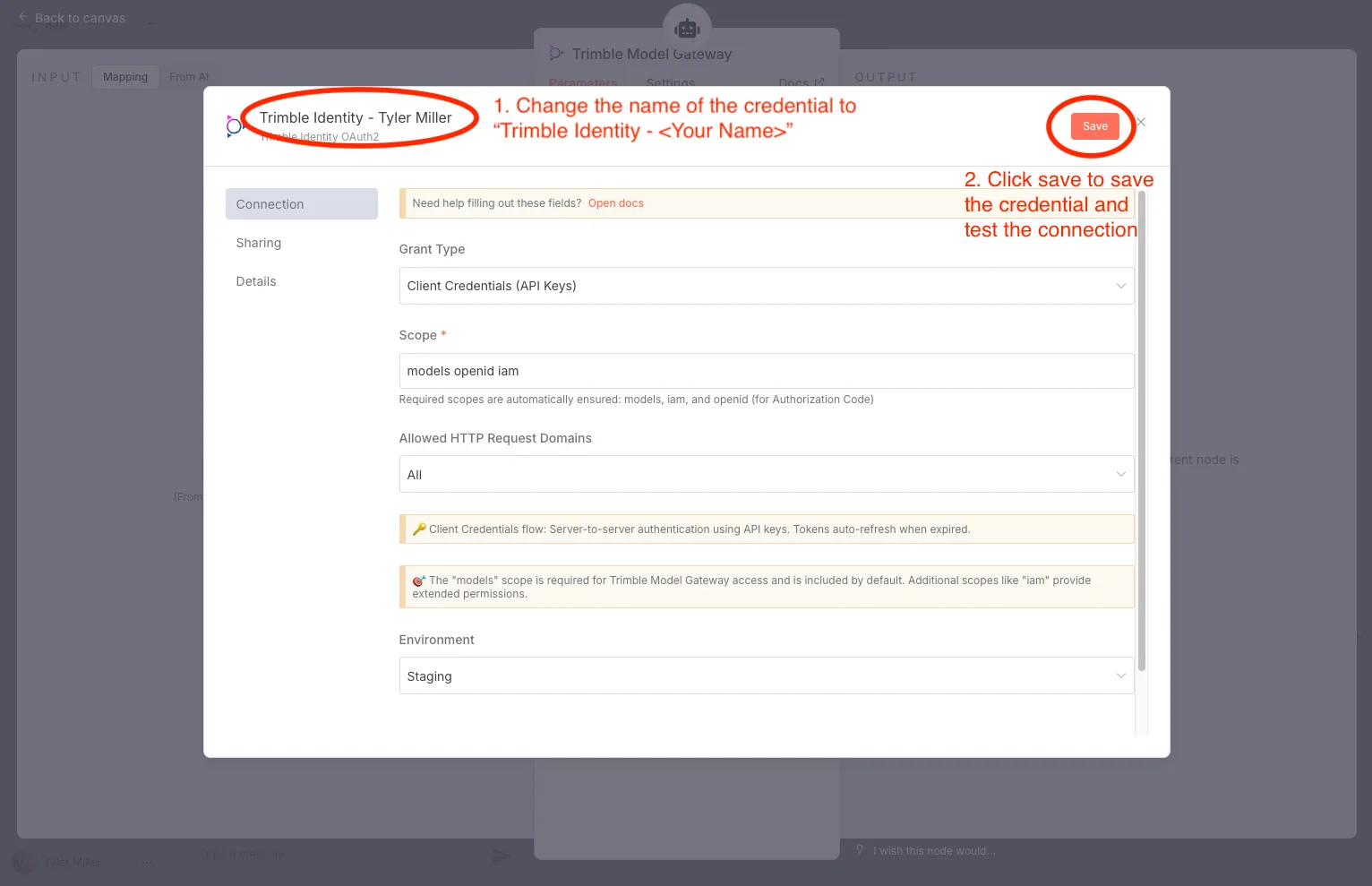Select the From AI tab in background Input panel

pyautogui.click(x=189, y=77)
